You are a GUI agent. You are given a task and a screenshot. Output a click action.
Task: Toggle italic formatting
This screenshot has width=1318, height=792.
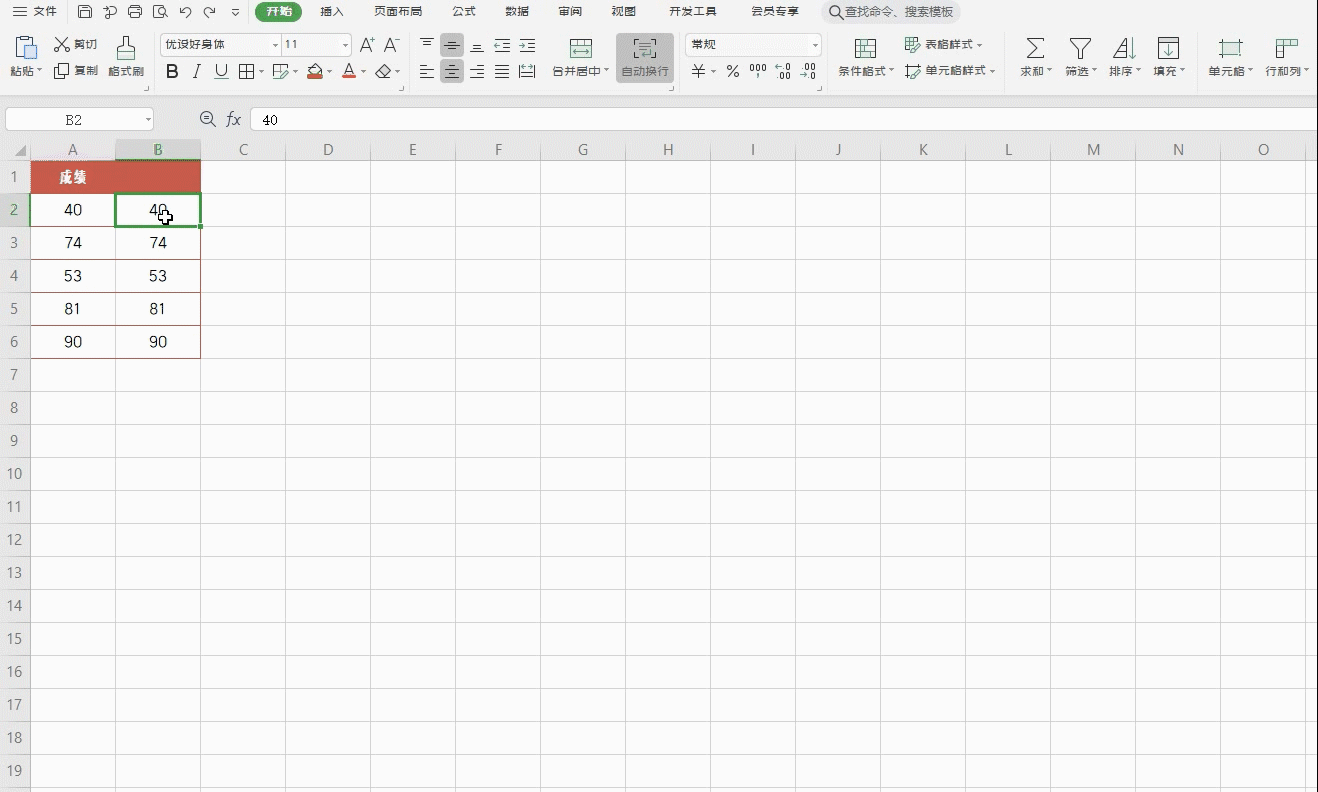point(196,71)
